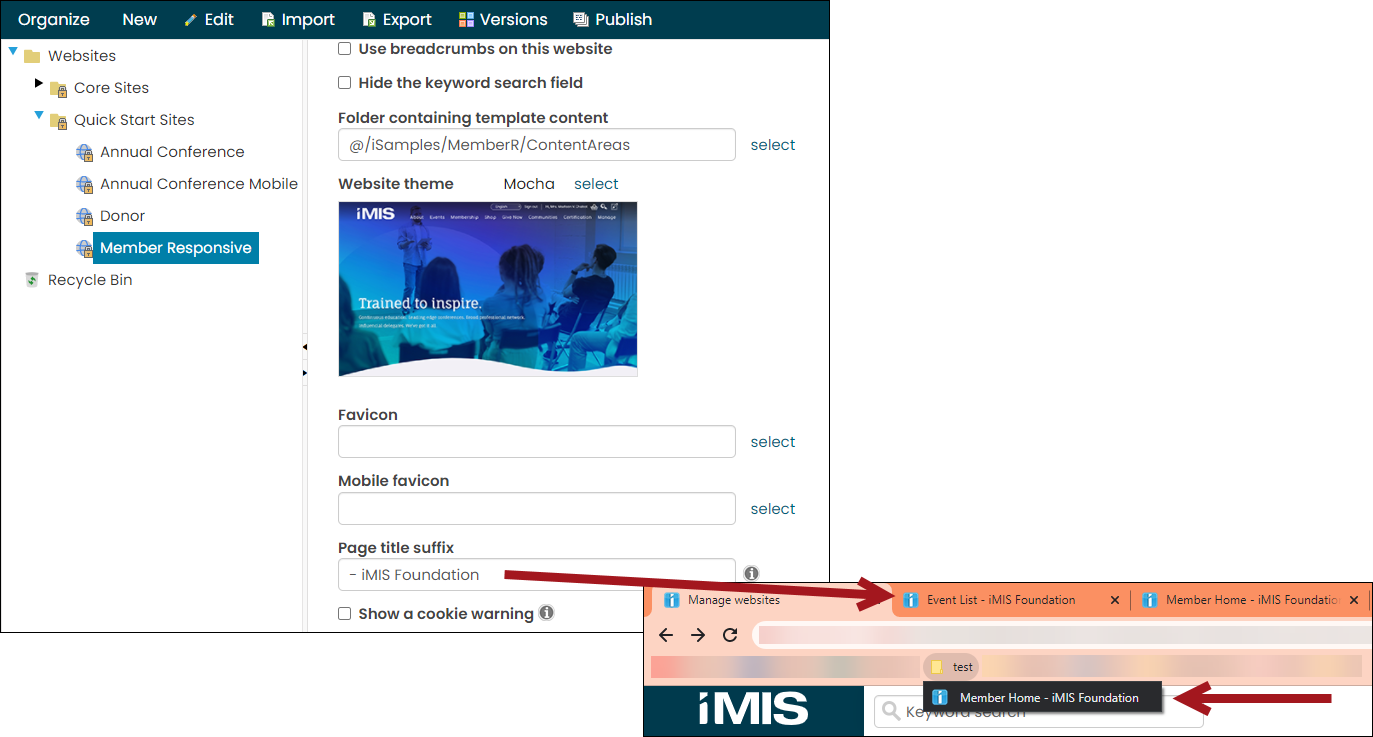1373x737 pixels.
Task: Click the Edit pencil toolbar button
Action: point(209,19)
